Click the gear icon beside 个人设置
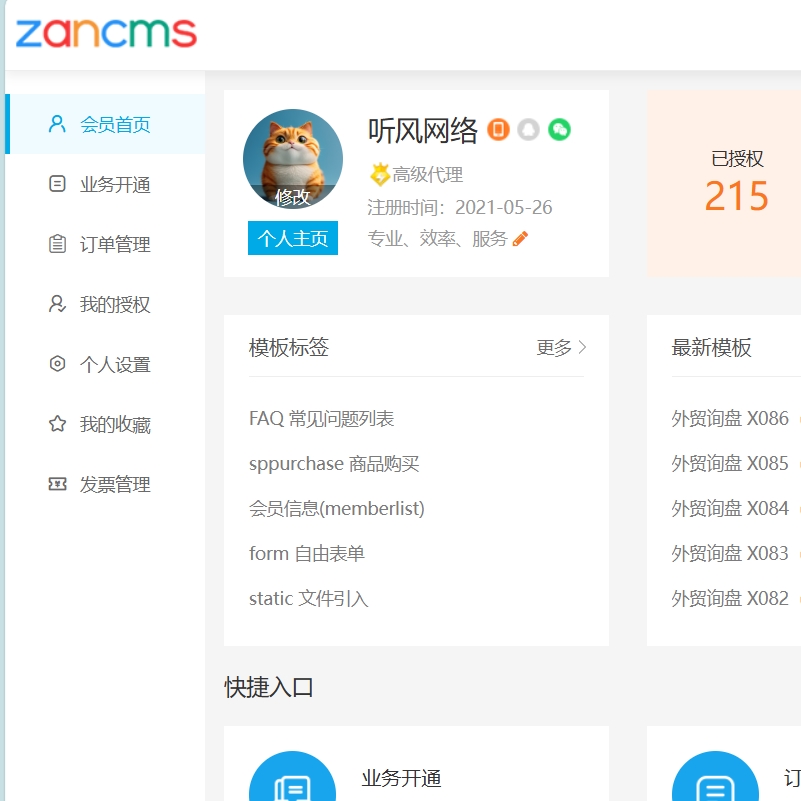 pyautogui.click(x=58, y=364)
